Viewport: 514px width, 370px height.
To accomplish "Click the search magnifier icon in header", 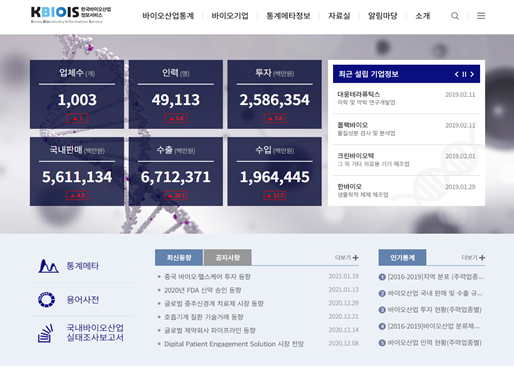I will [455, 16].
